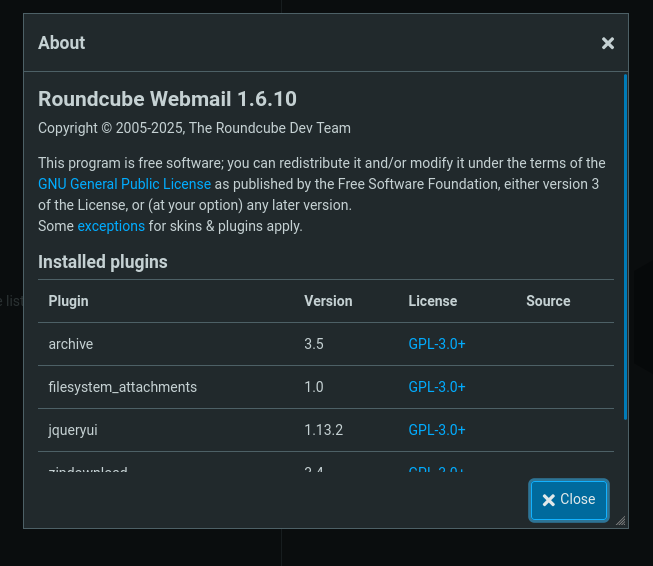Open GPL-3.0+ license link for jqueryui
This screenshot has width=653, height=566.
point(437,430)
